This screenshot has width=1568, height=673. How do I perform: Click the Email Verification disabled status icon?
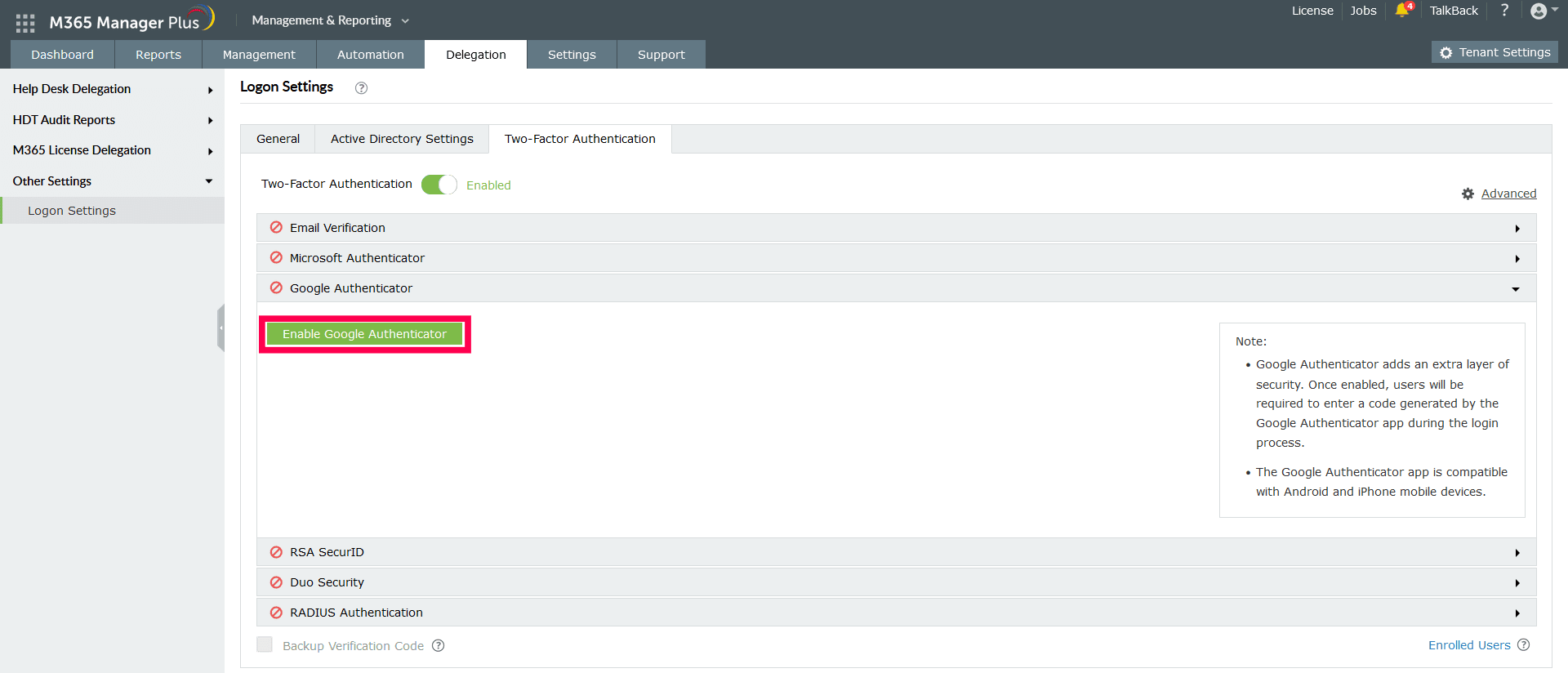(x=276, y=227)
